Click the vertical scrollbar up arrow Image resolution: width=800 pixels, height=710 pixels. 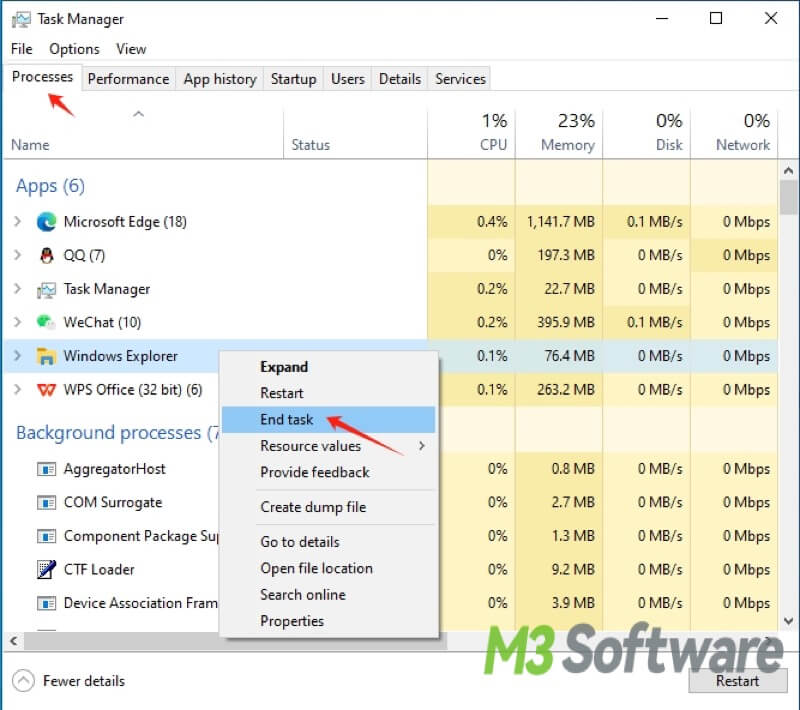click(789, 171)
